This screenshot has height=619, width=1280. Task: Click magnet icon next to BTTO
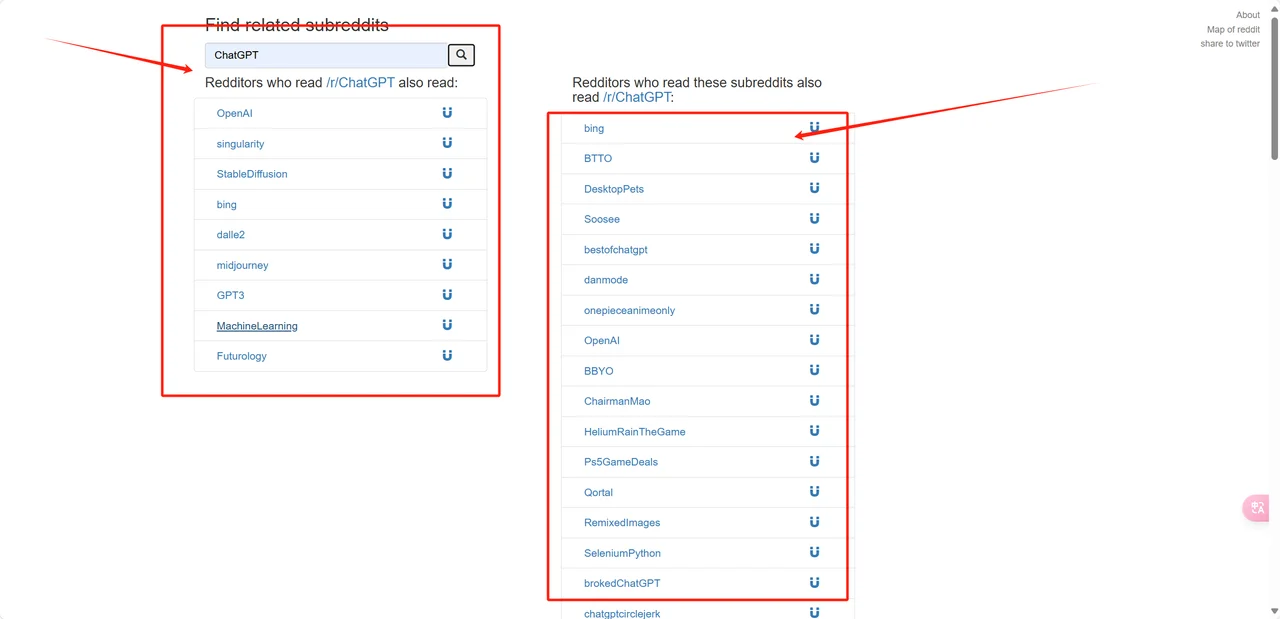[x=814, y=158]
